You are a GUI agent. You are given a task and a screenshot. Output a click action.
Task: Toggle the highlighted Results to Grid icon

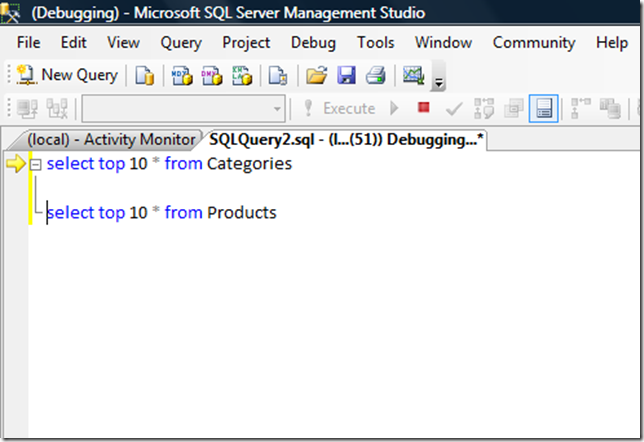(x=543, y=108)
